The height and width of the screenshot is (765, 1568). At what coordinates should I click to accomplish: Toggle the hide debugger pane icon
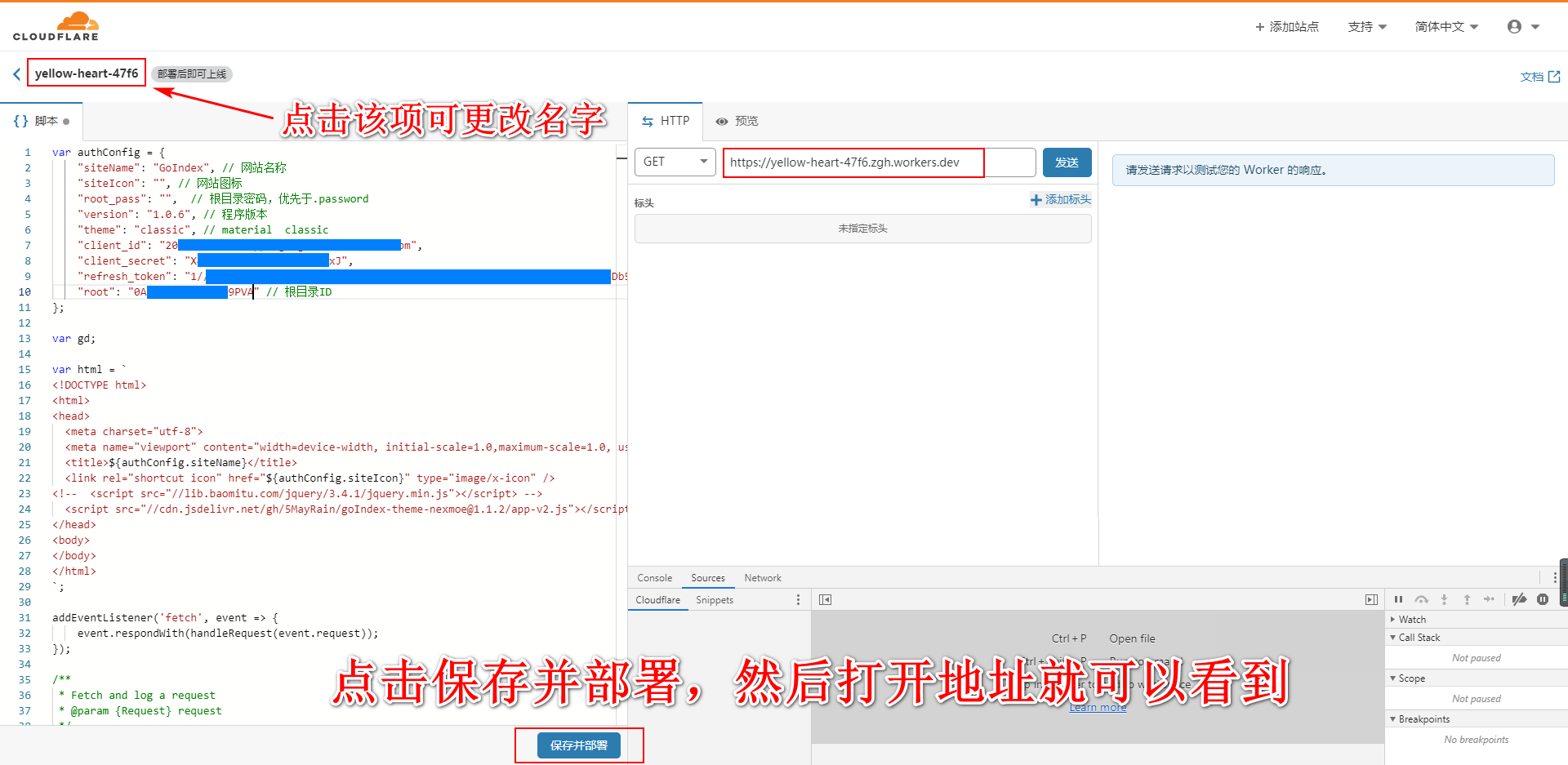pyautogui.click(x=1371, y=599)
